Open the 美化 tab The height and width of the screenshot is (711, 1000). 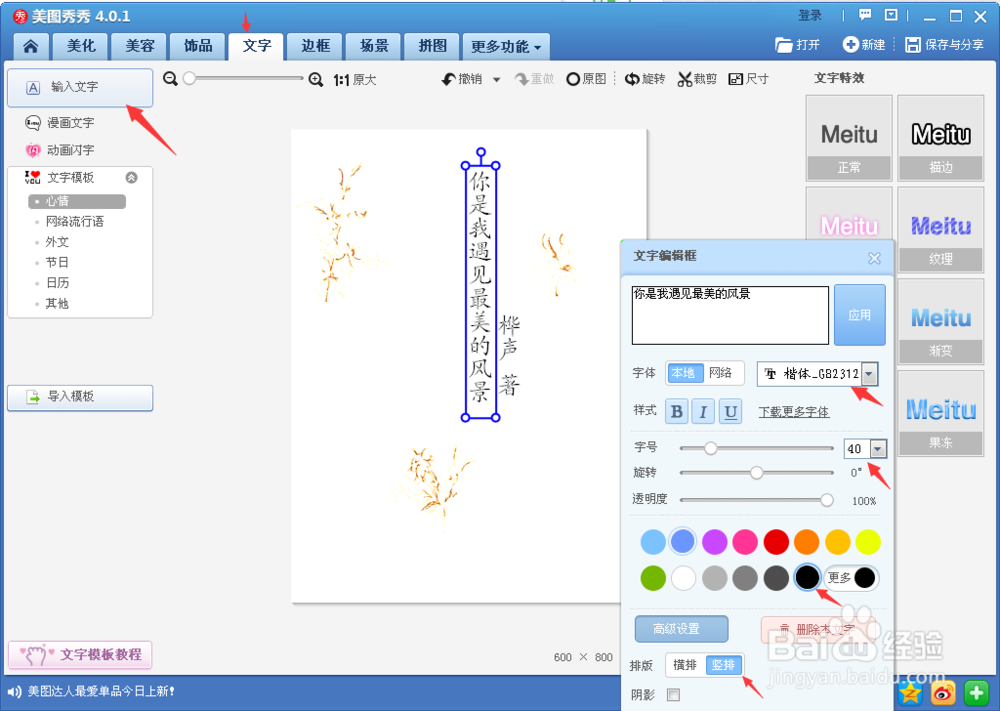(81, 46)
